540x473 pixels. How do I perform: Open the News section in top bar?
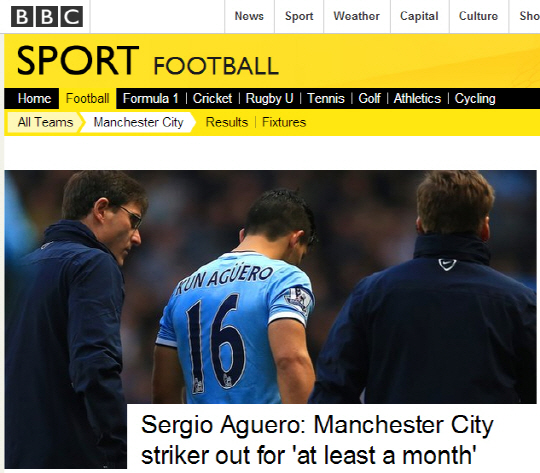249,16
